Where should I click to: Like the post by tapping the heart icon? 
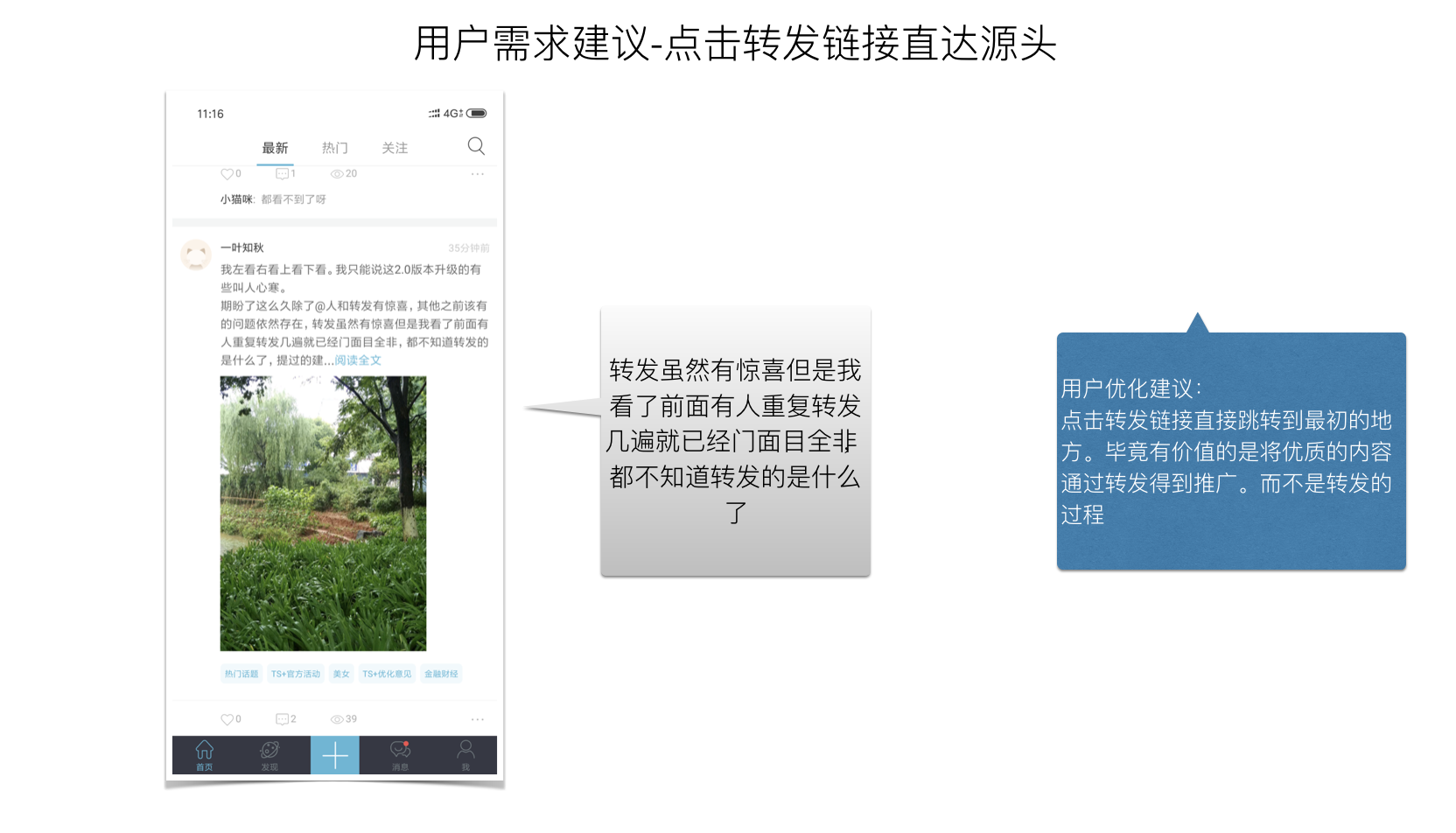point(227,718)
